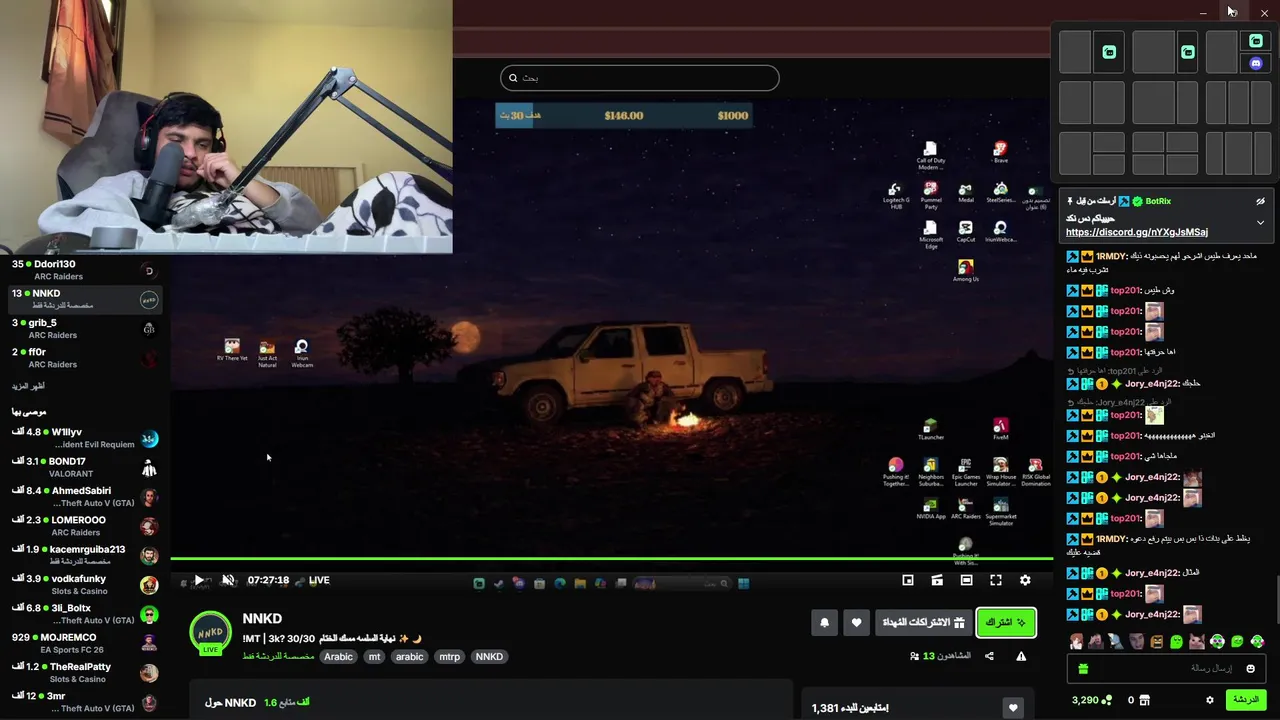Click the search field at top
The image size is (1280, 720).
[640, 78]
